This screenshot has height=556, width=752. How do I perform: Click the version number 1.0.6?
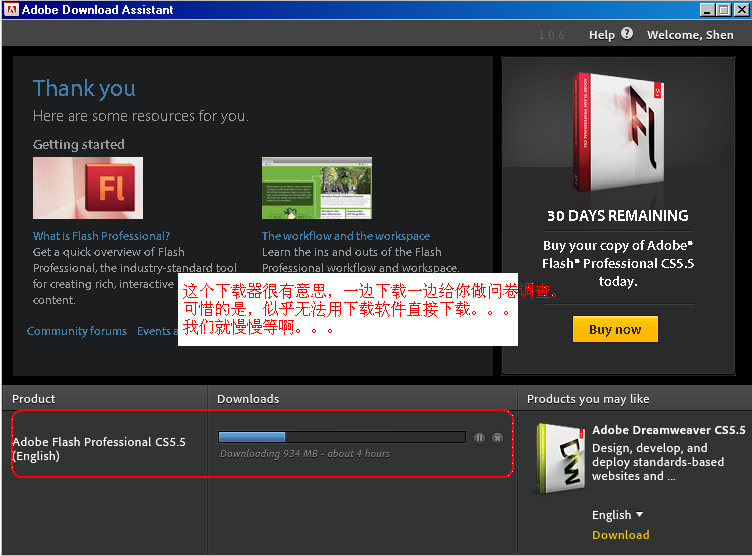[551, 35]
